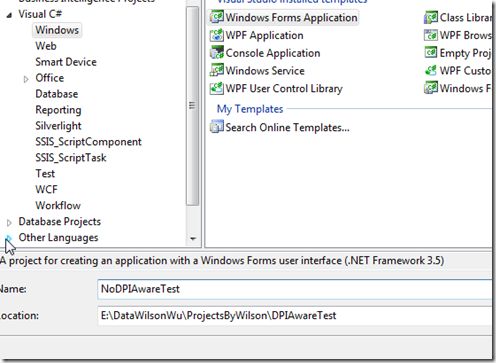Expand the Database Projects node
The width and height of the screenshot is (496, 363).
(x=9, y=222)
